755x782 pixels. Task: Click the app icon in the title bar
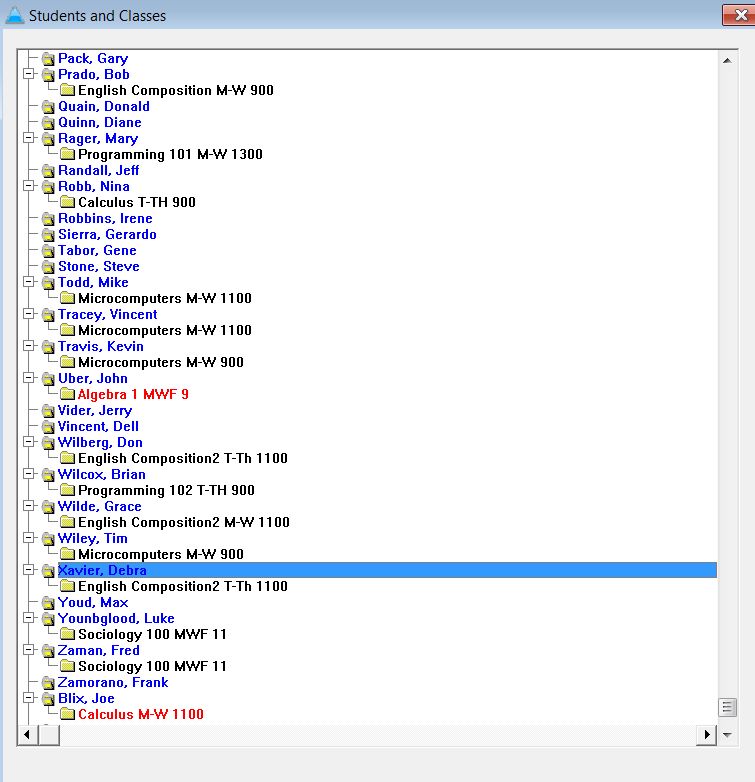pyautogui.click(x=14, y=15)
